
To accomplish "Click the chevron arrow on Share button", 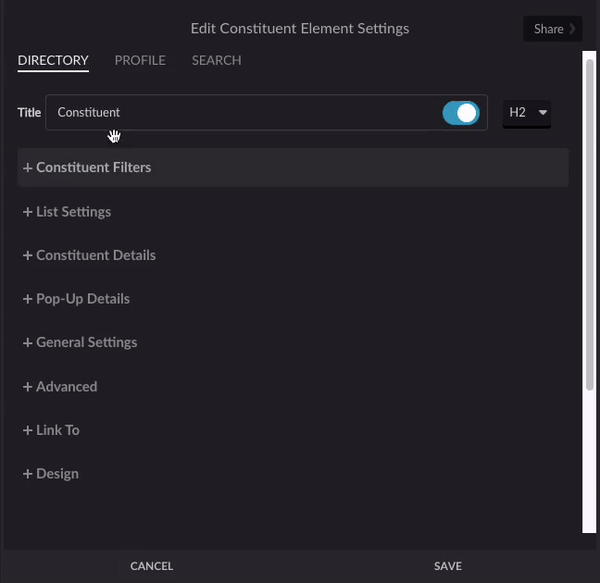I will [572, 29].
